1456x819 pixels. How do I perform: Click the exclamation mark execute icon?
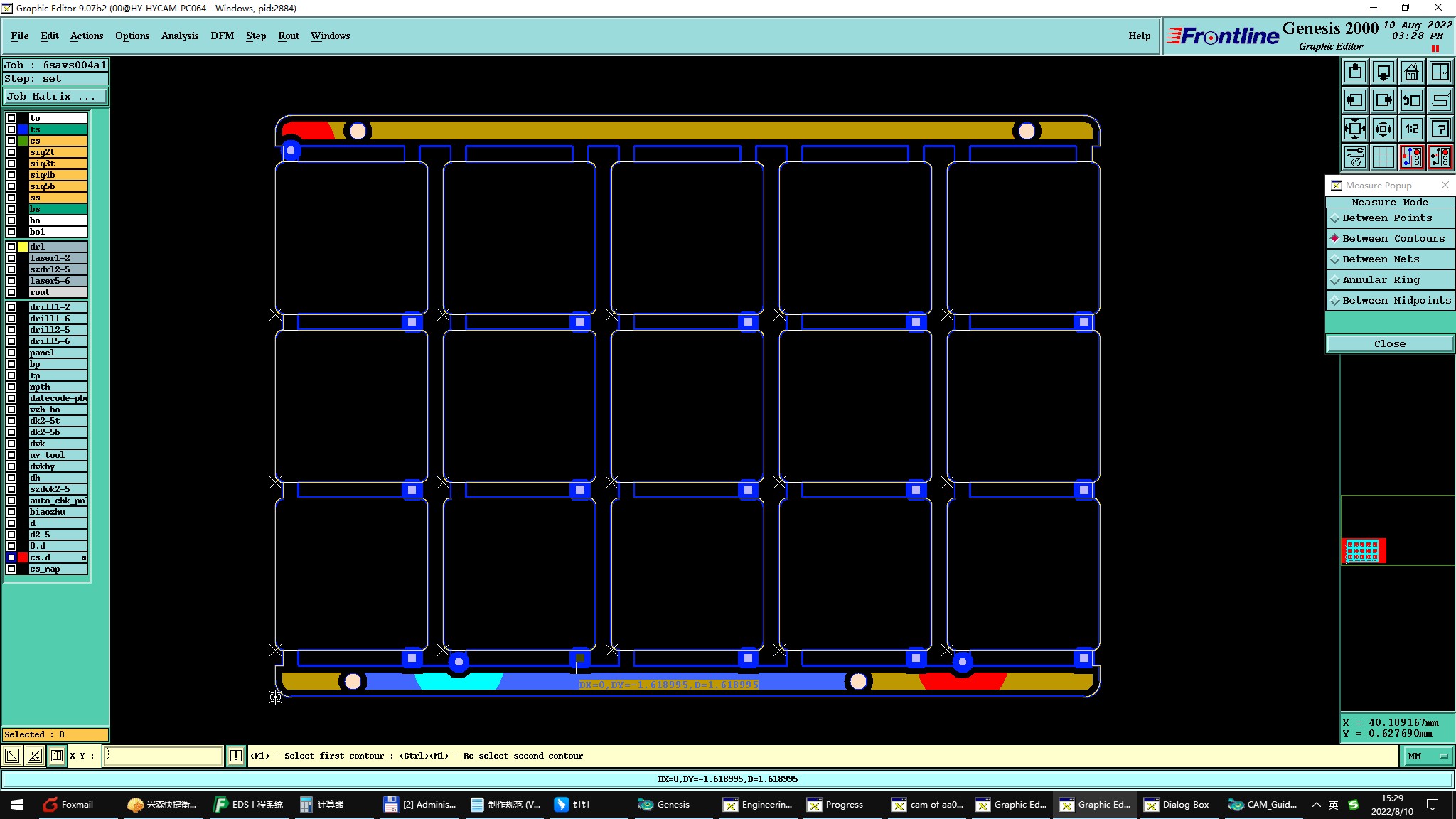click(236, 756)
